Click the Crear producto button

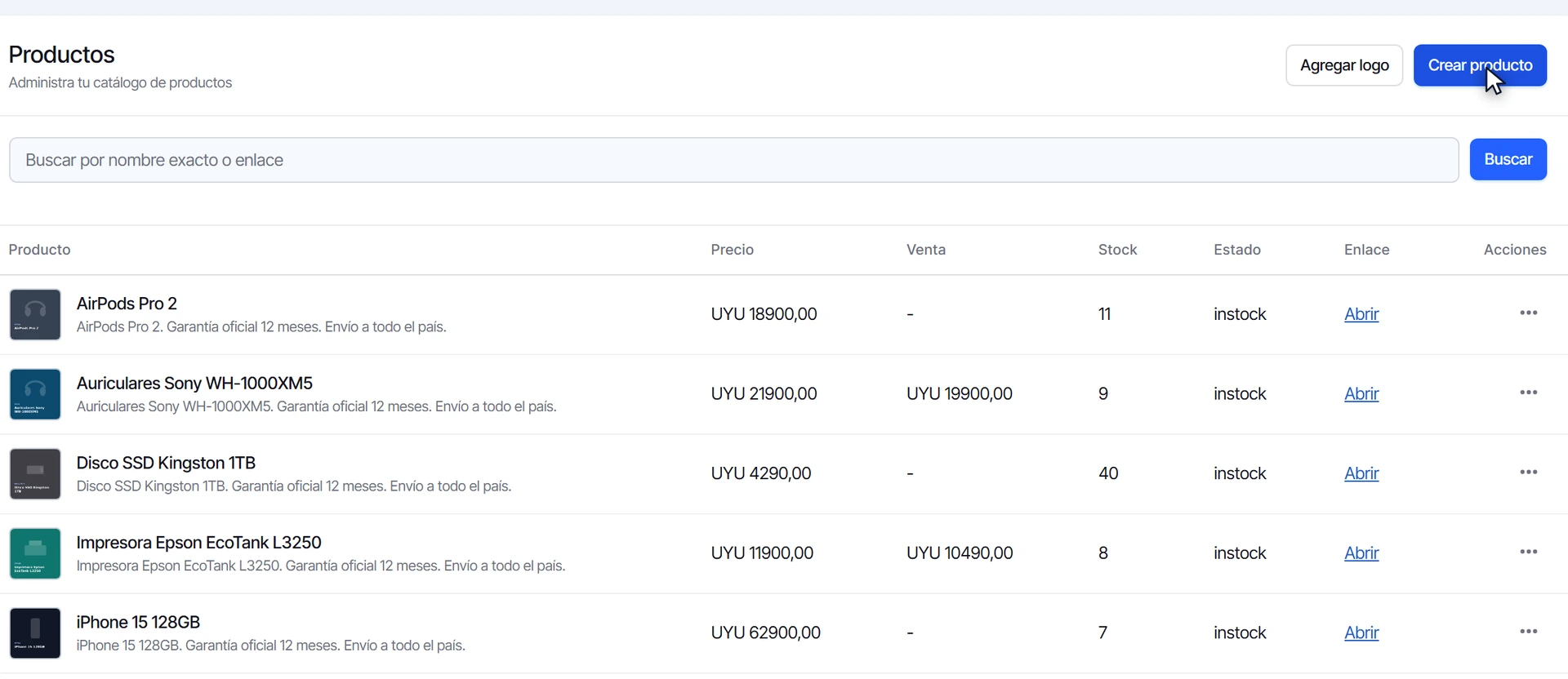pos(1480,65)
